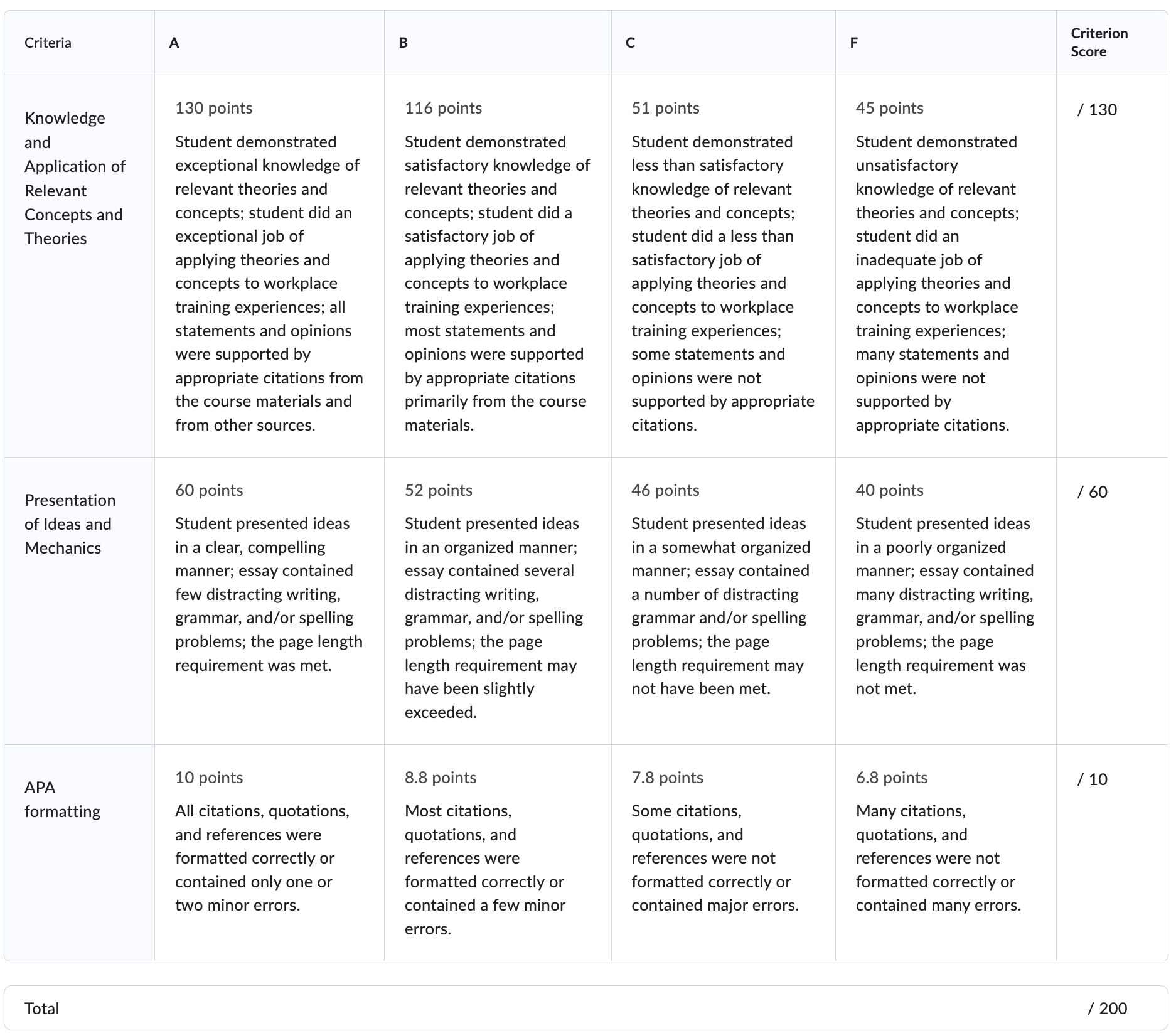Select 10 points for APA formatting

269,853
